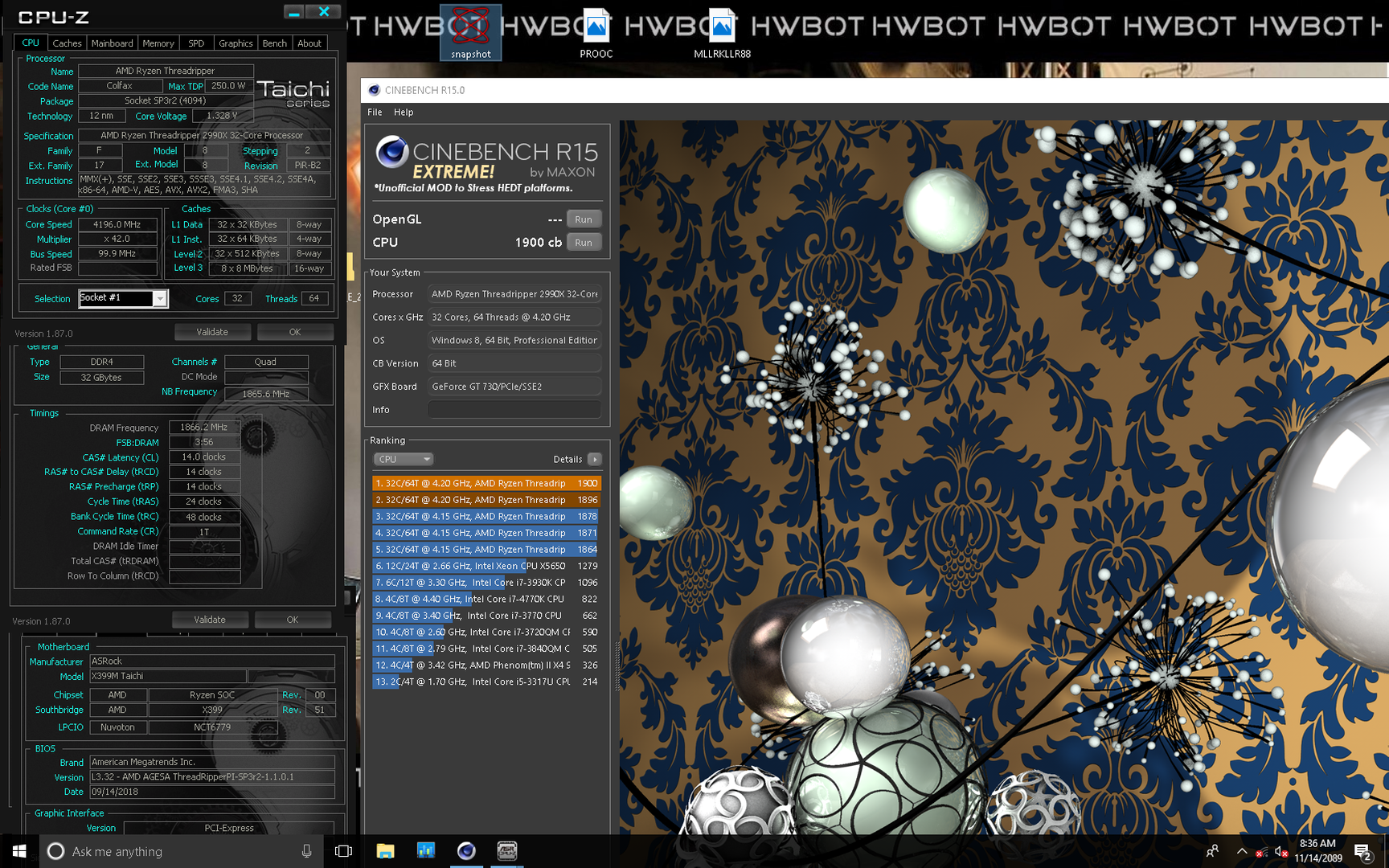Click the processor Name field AMD Ryzen Threadripper
This screenshot has width=1389, height=868.
[x=166, y=71]
